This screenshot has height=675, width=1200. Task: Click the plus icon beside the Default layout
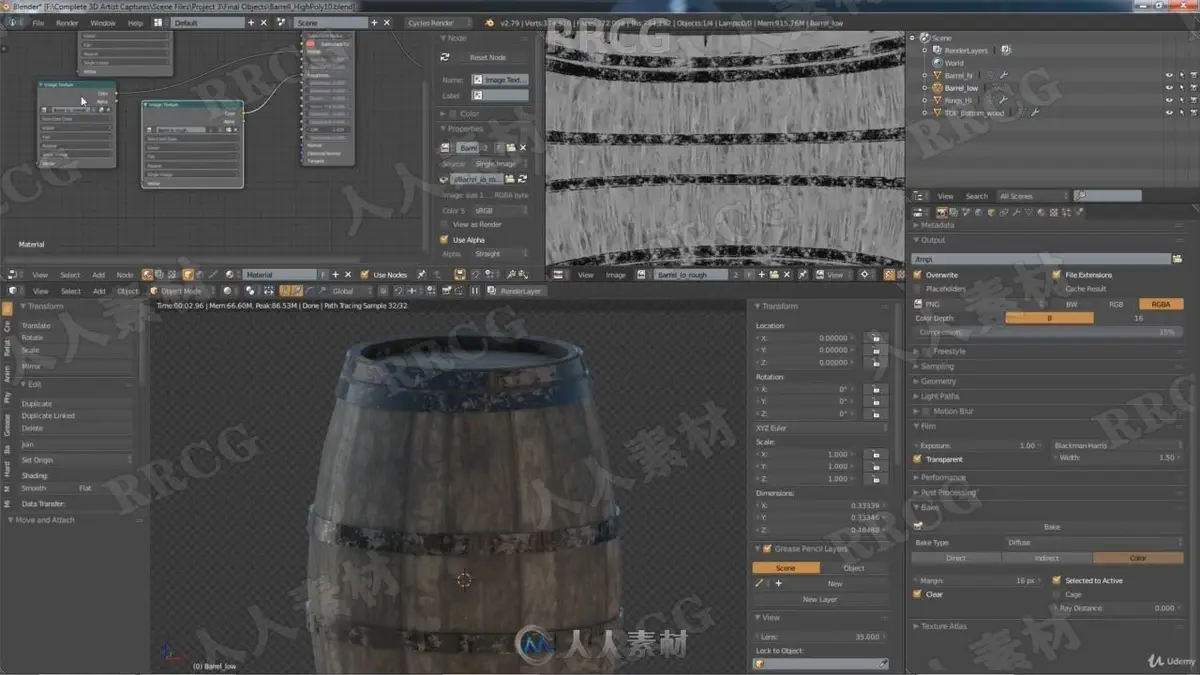(x=252, y=22)
